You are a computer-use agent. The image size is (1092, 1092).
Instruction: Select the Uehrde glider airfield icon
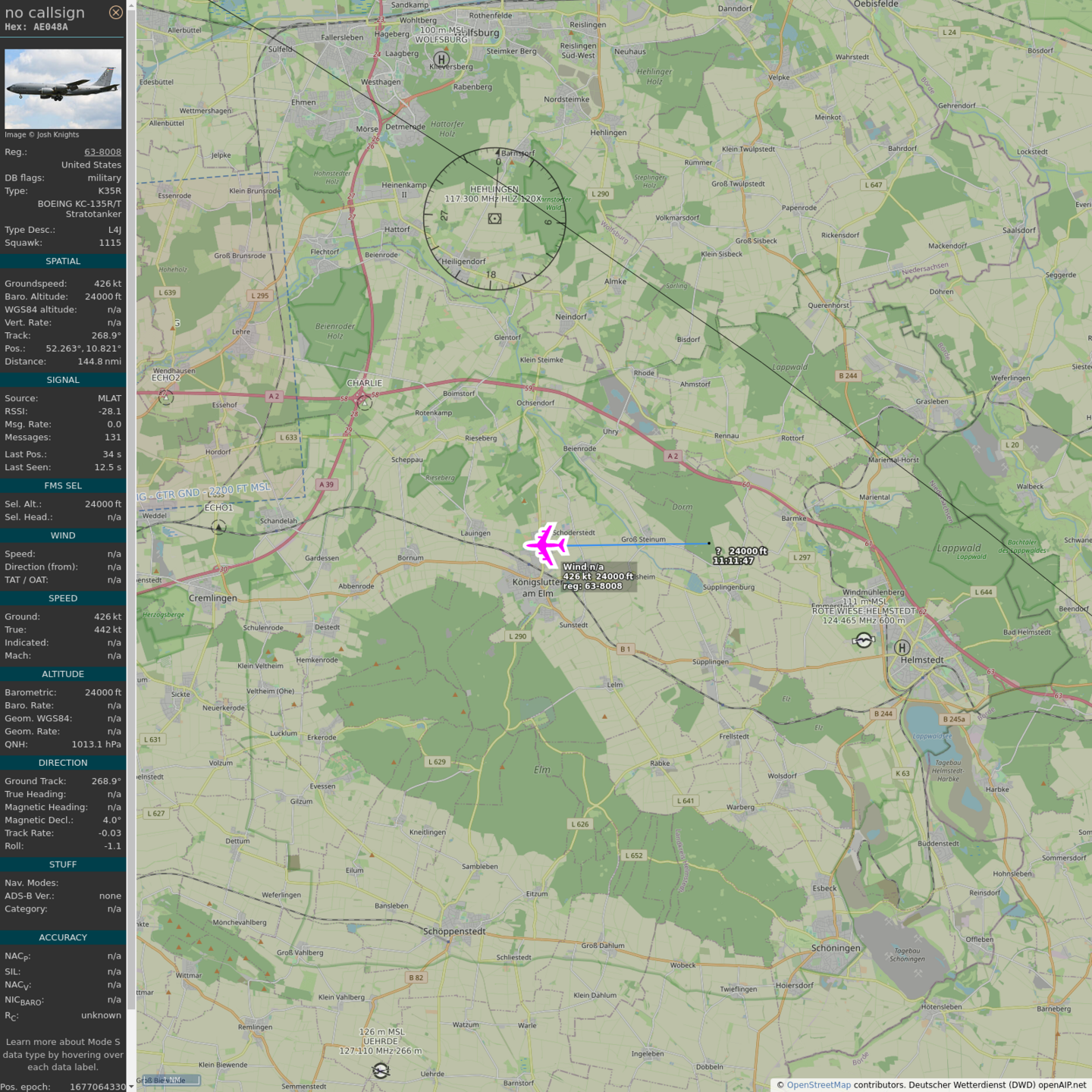pos(381,1070)
